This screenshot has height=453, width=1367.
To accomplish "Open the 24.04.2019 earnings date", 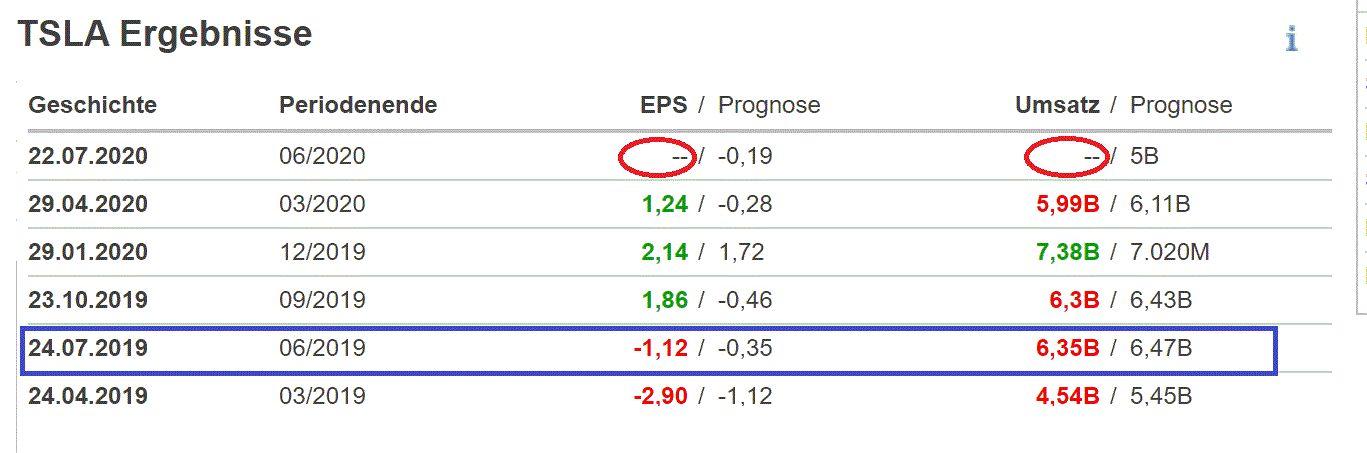I will [x=88, y=396].
